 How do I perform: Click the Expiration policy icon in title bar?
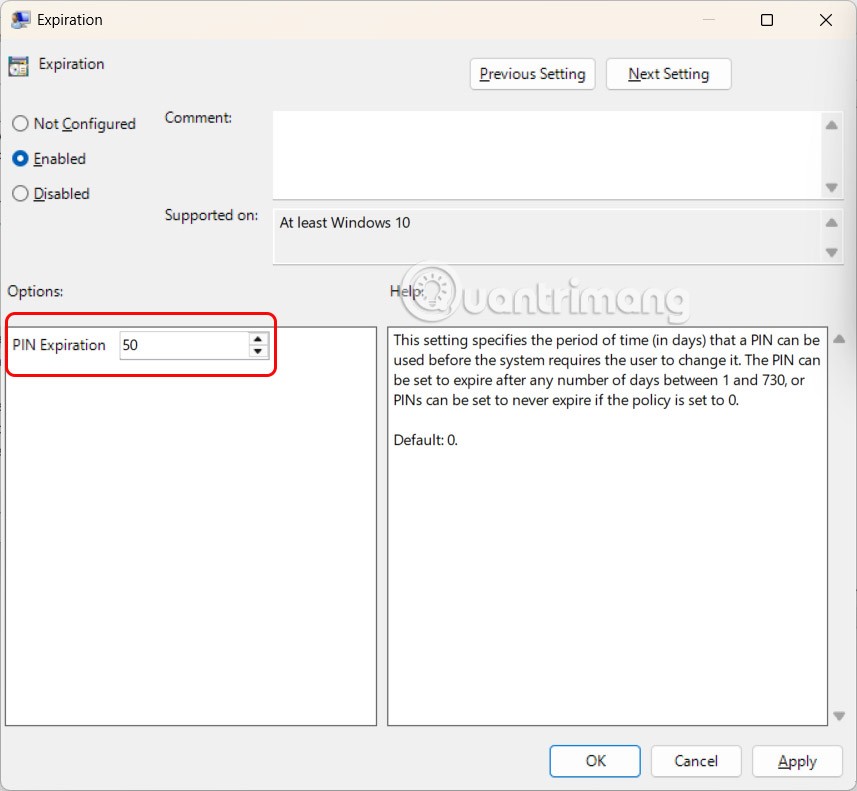click(x=19, y=20)
